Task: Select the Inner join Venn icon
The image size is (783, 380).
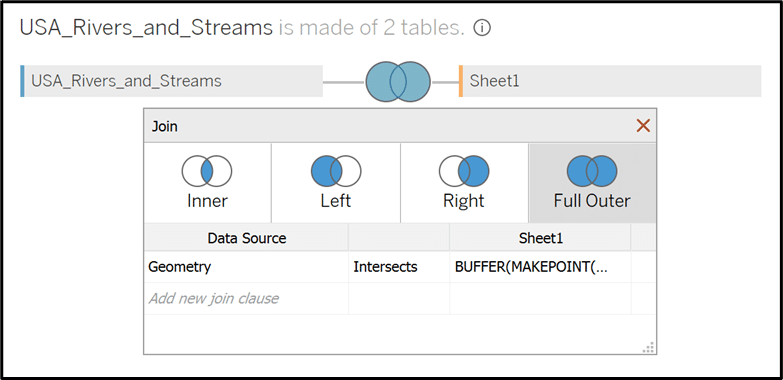Action: (207, 171)
